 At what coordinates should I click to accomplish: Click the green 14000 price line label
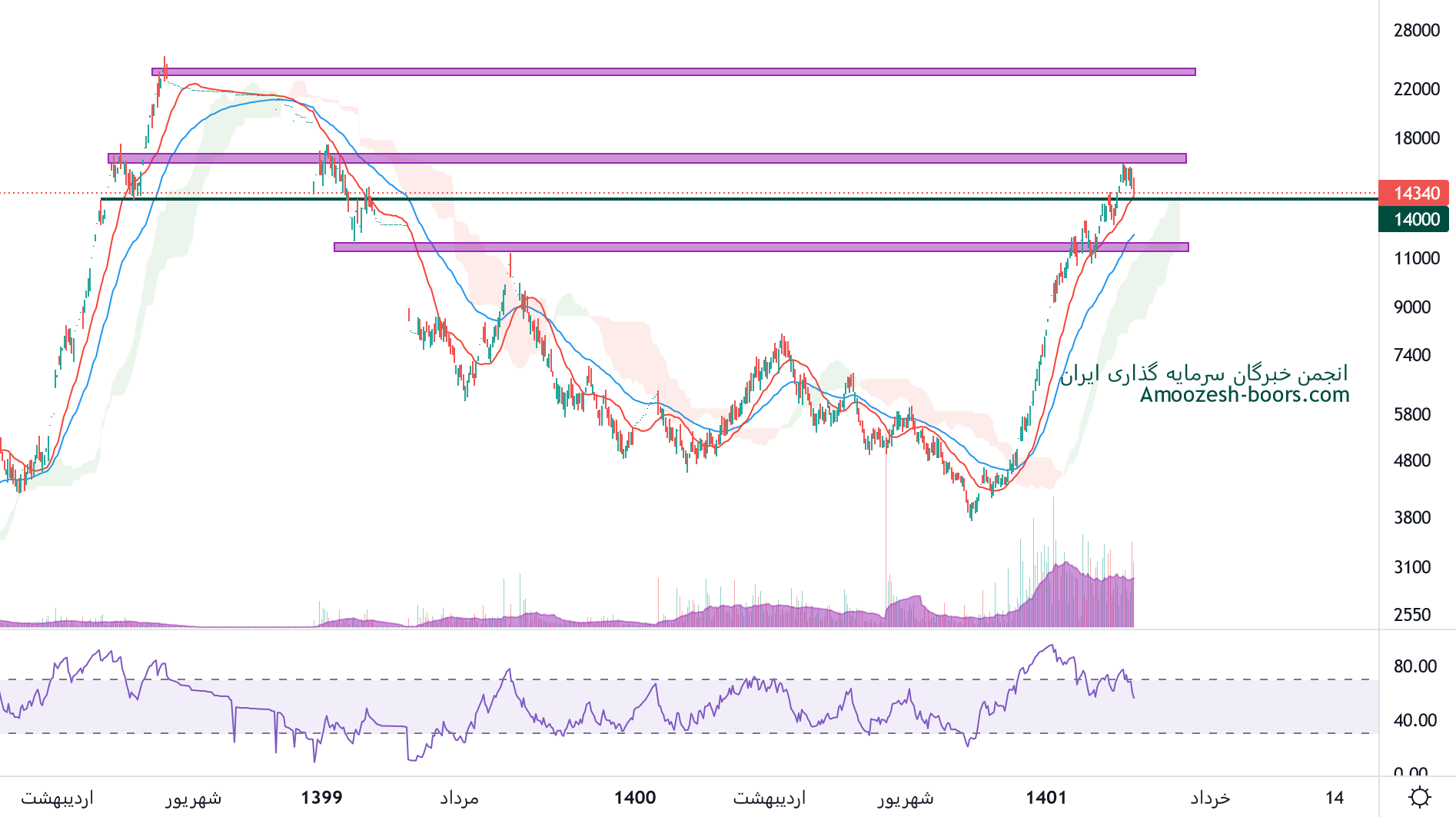[x=1414, y=219]
